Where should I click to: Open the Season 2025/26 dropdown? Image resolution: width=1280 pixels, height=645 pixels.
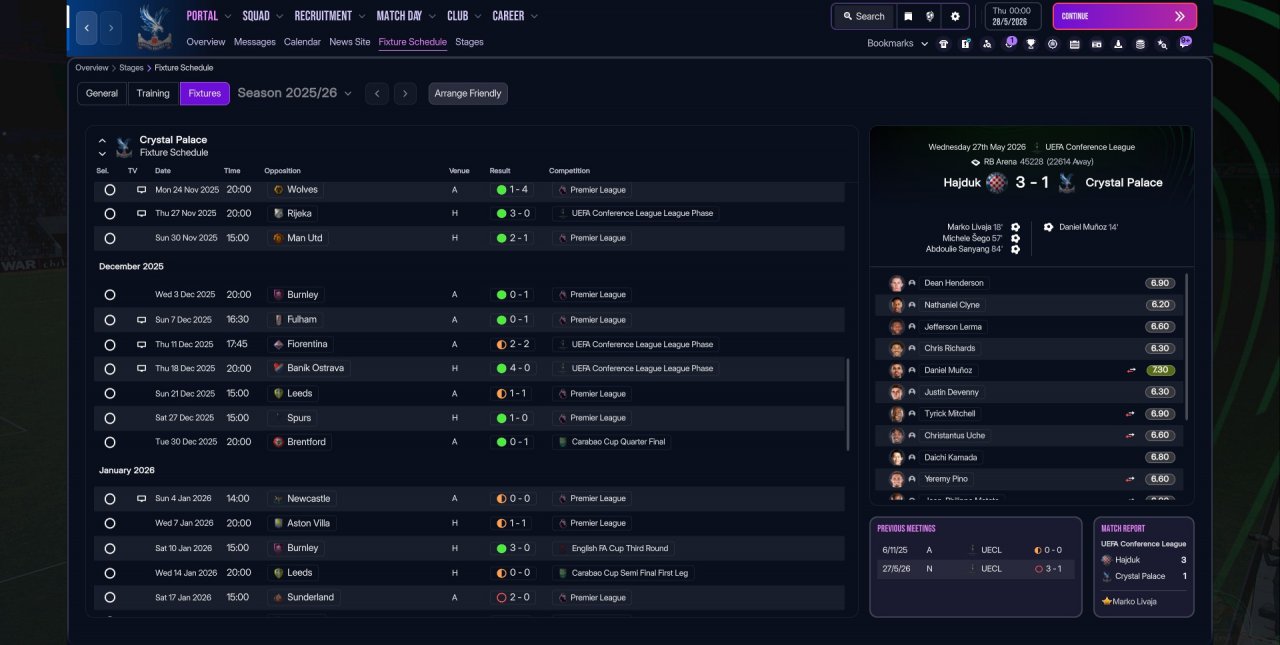coord(295,93)
